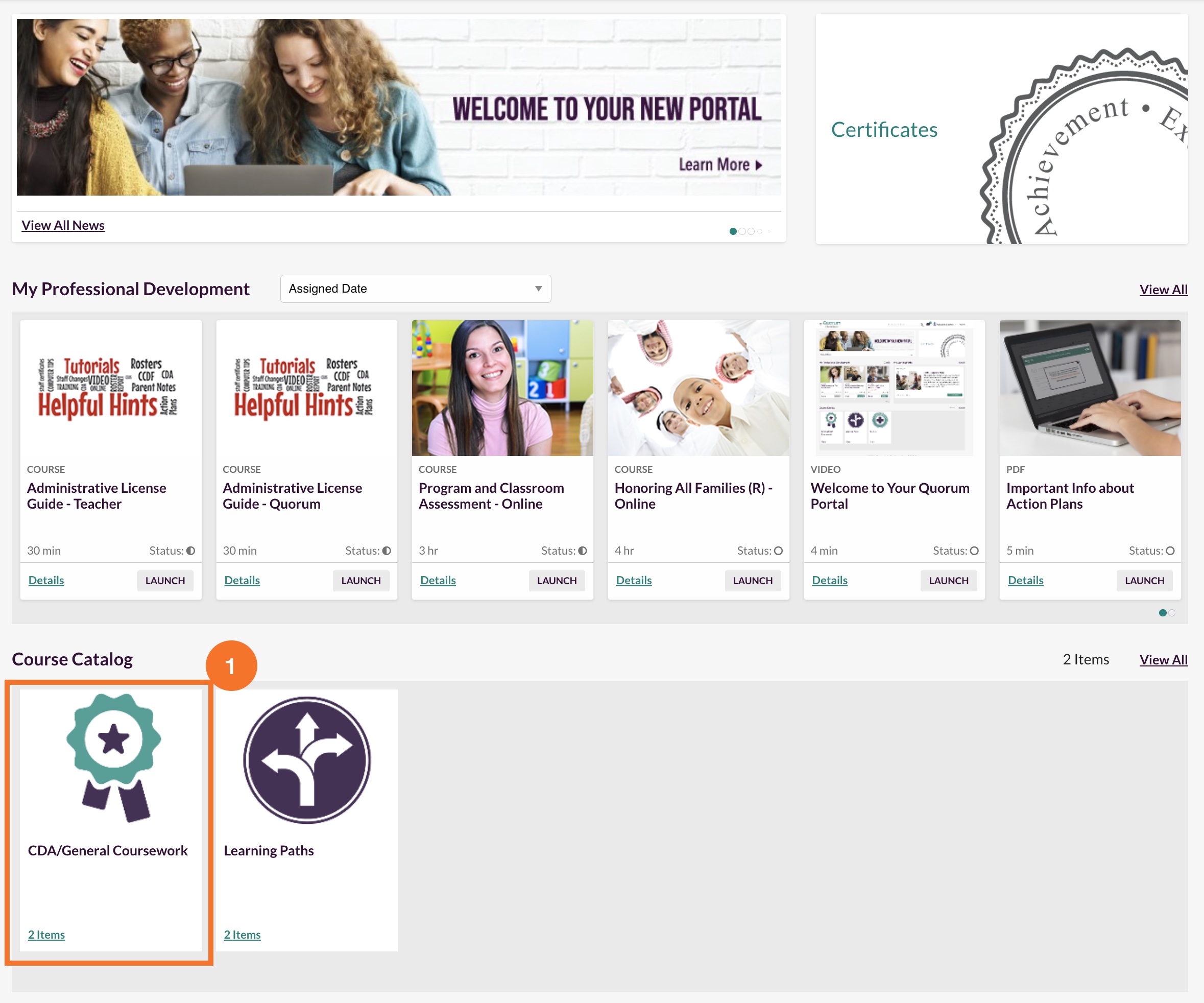Open the CDA/General Coursework ribbon badge icon

click(113, 757)
